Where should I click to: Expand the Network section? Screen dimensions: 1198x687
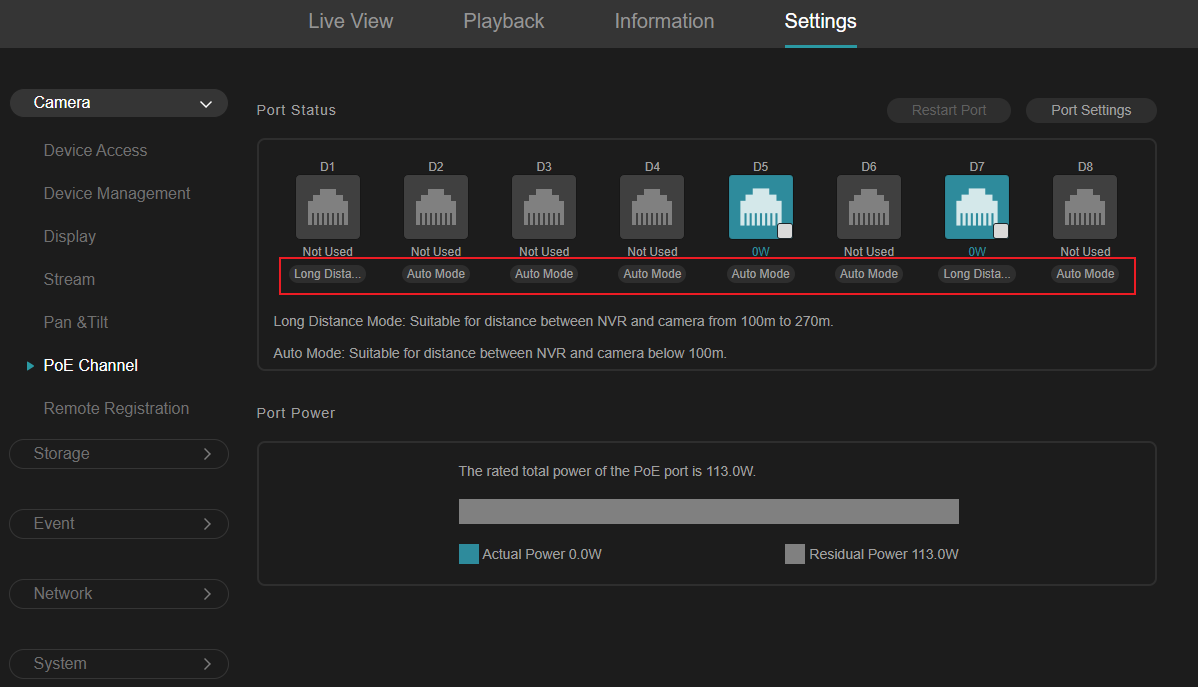pyautogui.click(x=118, y=594)
